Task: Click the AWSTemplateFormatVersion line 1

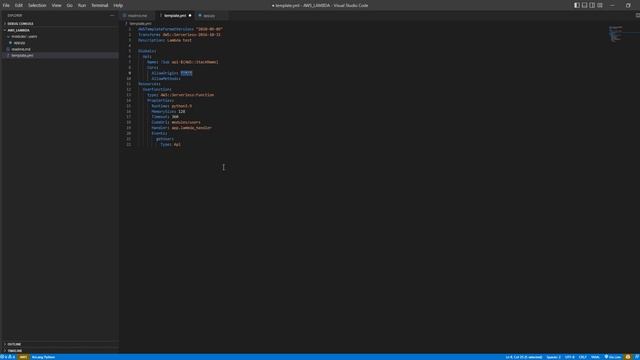Action: pos(180,29)
